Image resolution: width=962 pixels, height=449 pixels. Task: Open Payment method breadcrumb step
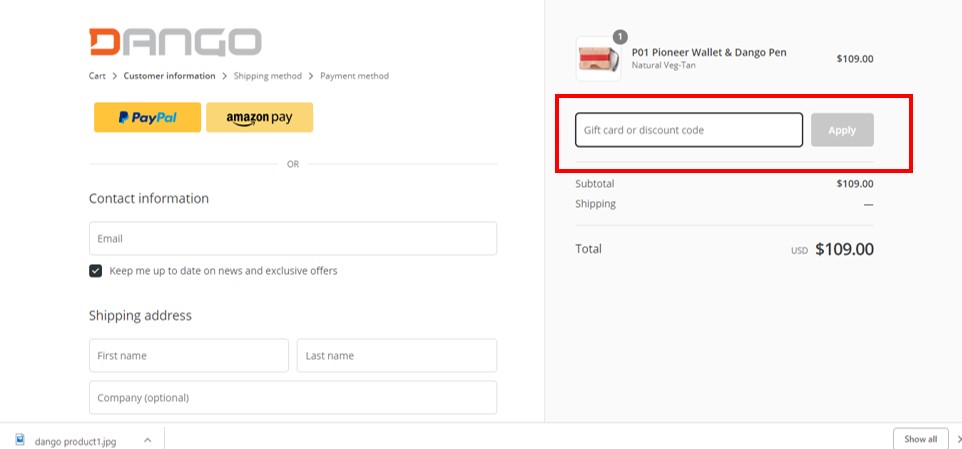[x=355, y=76]
